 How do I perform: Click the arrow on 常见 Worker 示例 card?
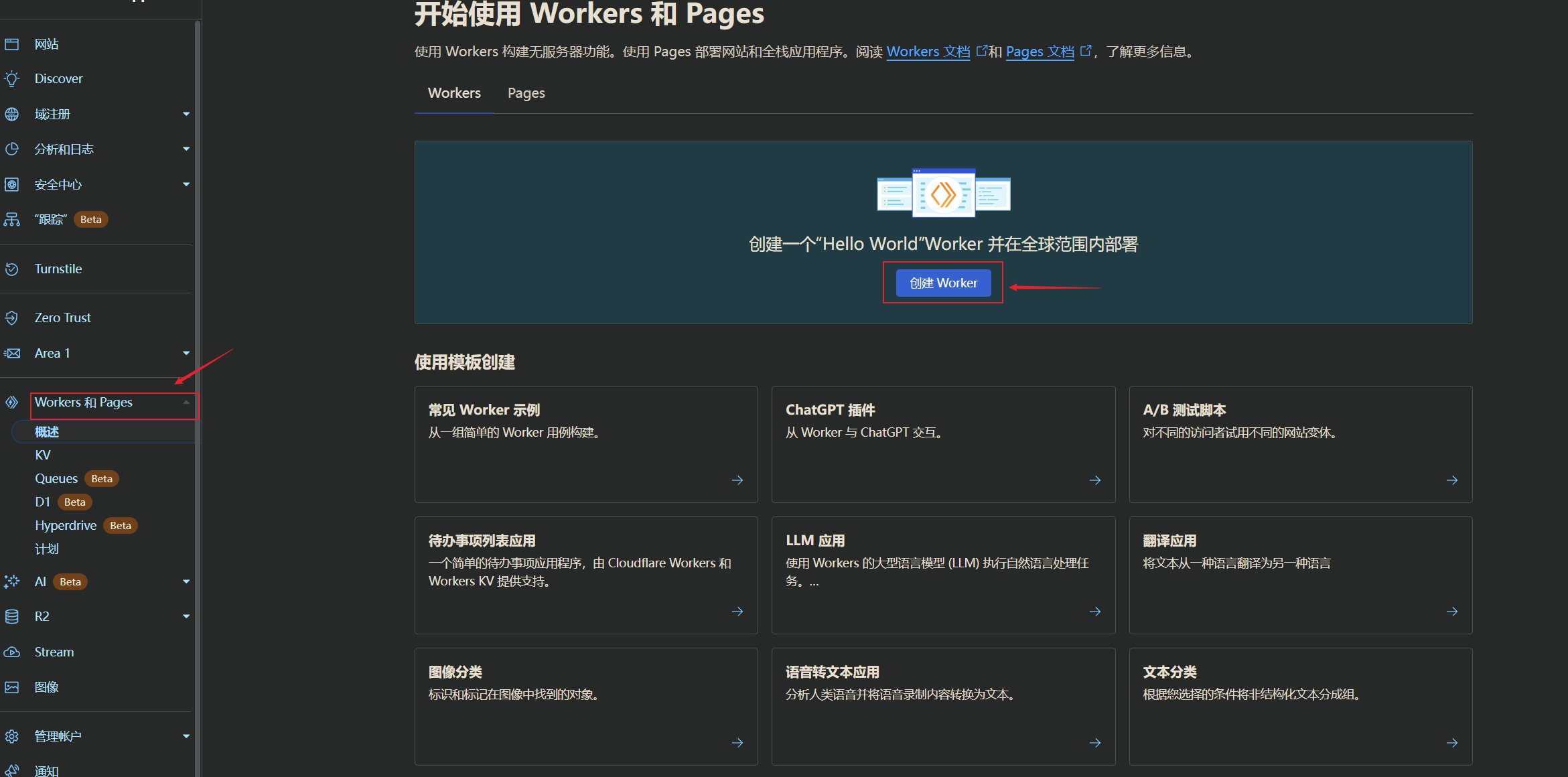coord(737,480)
